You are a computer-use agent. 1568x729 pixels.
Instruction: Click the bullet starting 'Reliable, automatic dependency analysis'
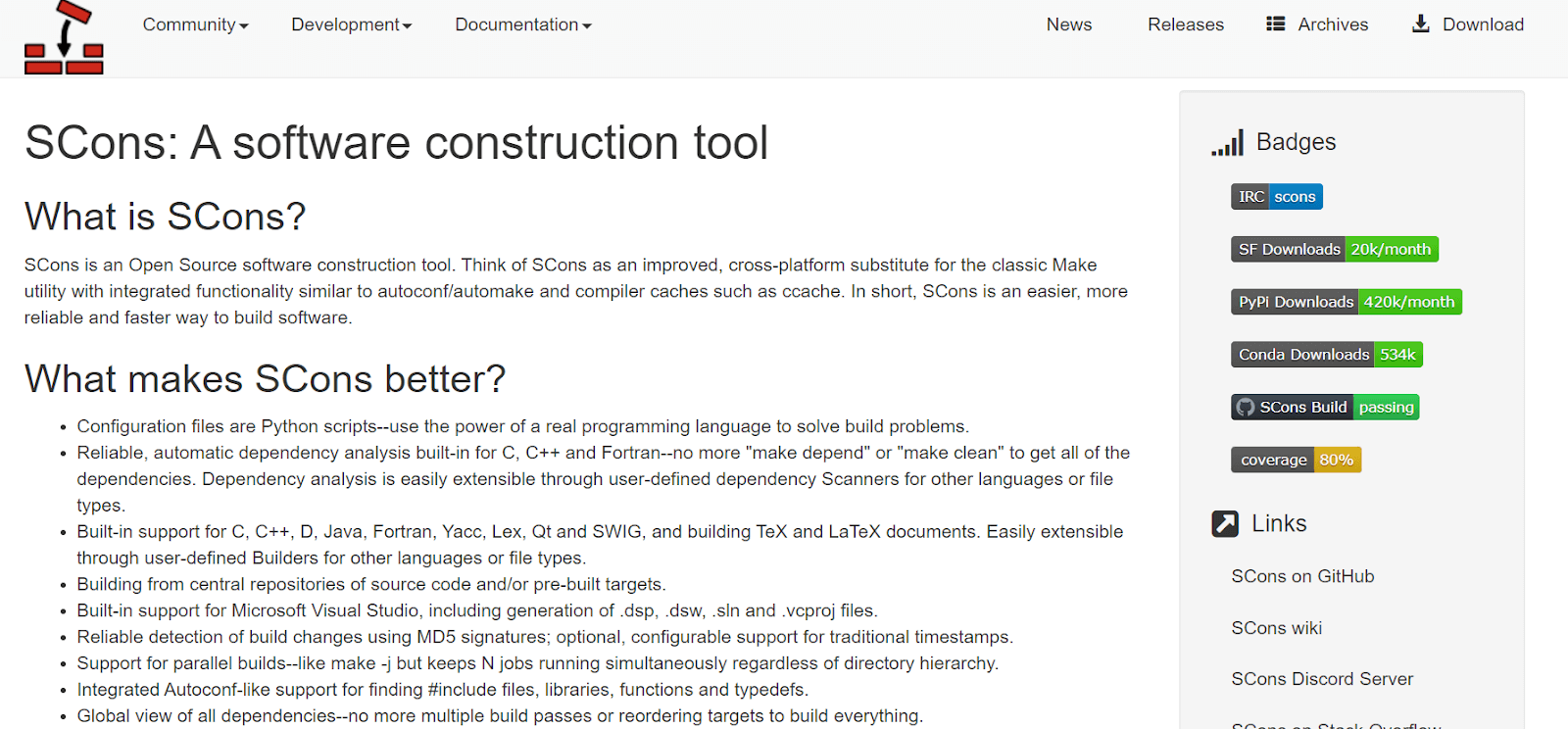pyautogui.click(x=604, y=479)
